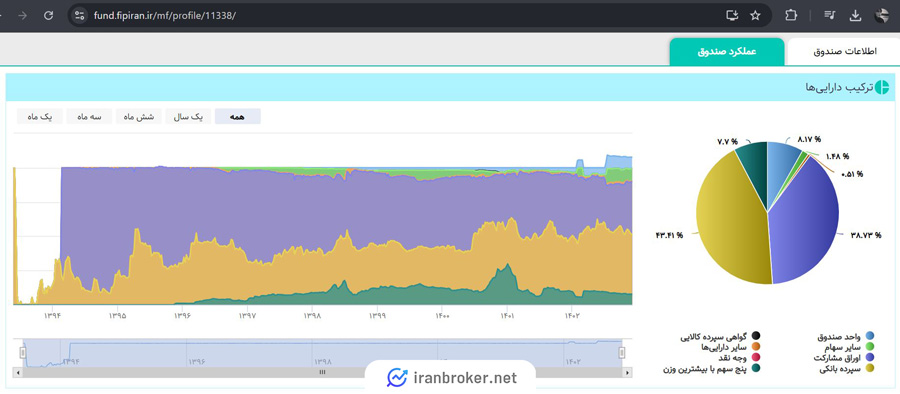Open site information icon in address bar

pos(80,16)
